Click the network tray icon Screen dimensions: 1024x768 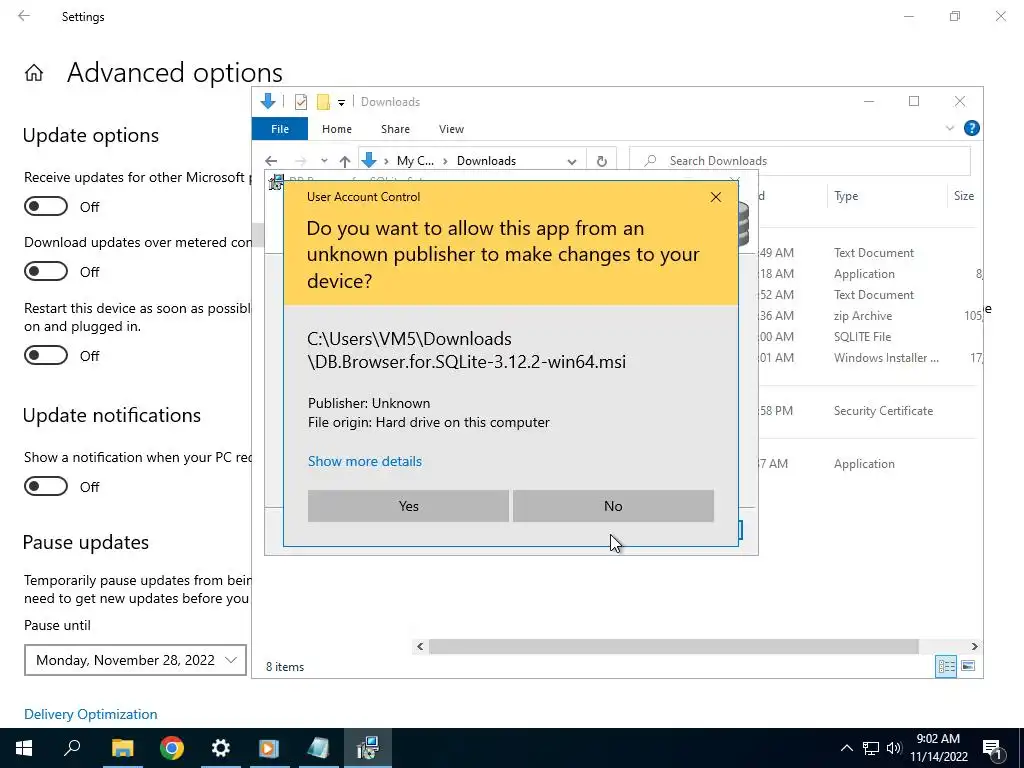coord(871,748)
